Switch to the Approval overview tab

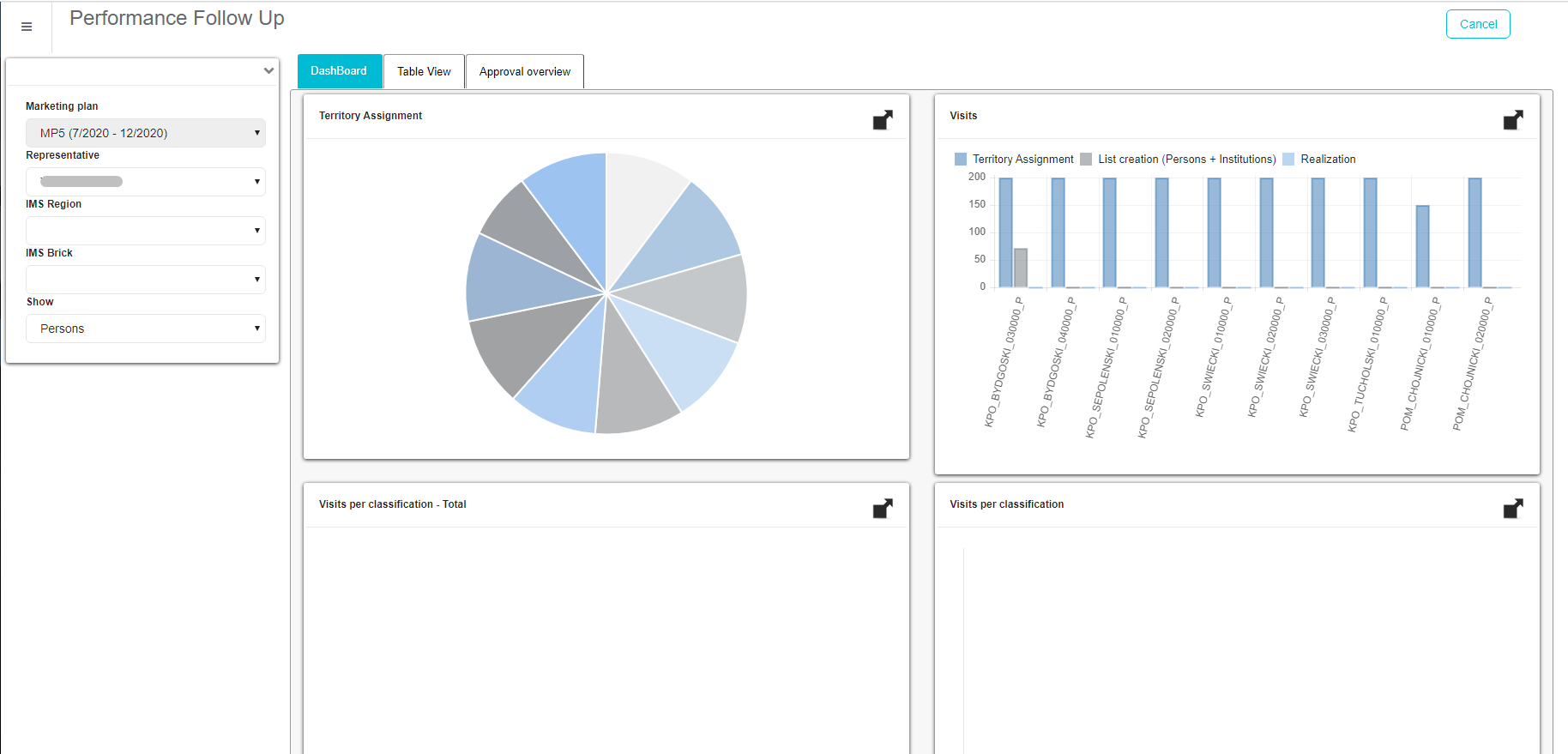coord(524,71)
